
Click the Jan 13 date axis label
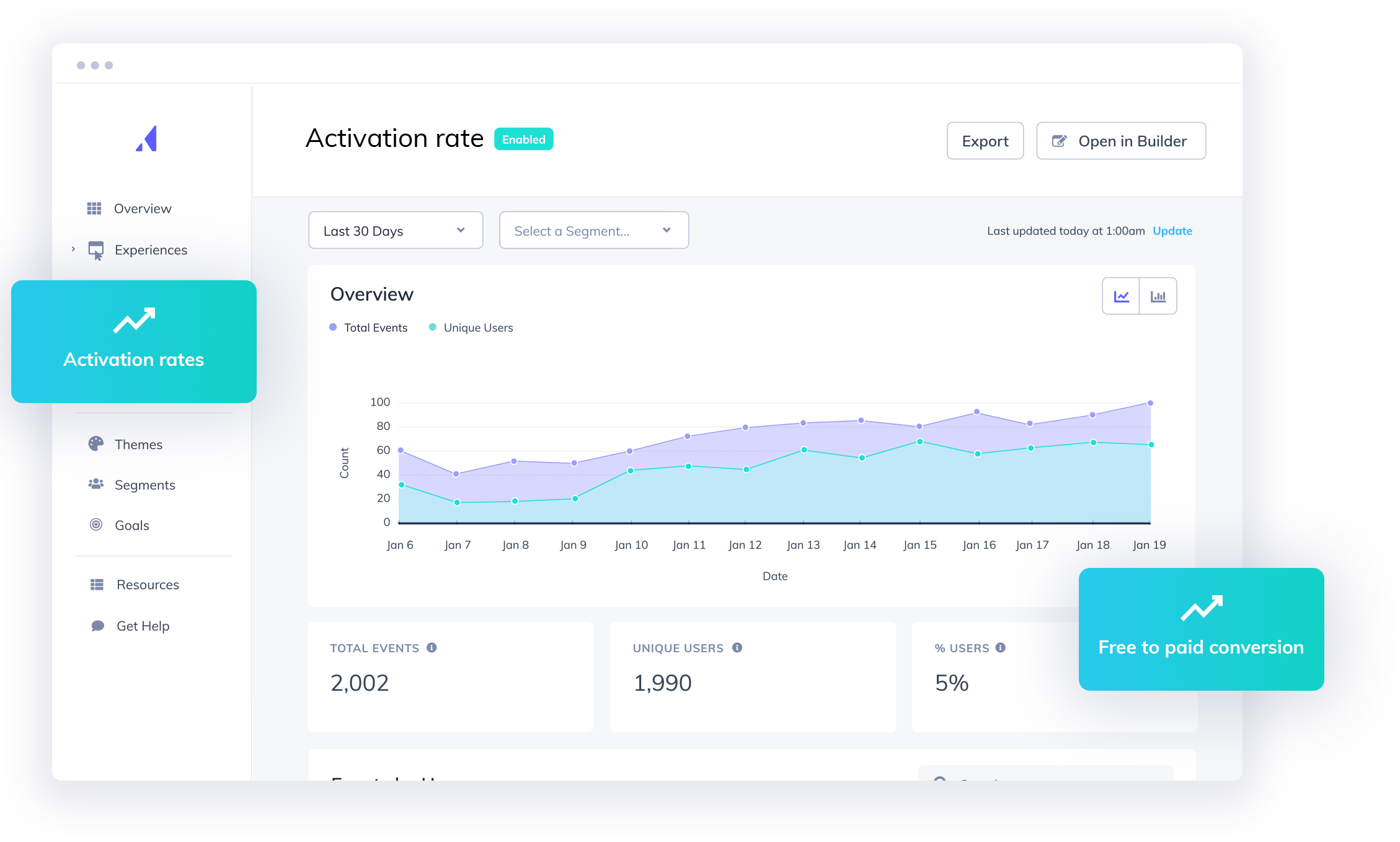pos(803,544)
